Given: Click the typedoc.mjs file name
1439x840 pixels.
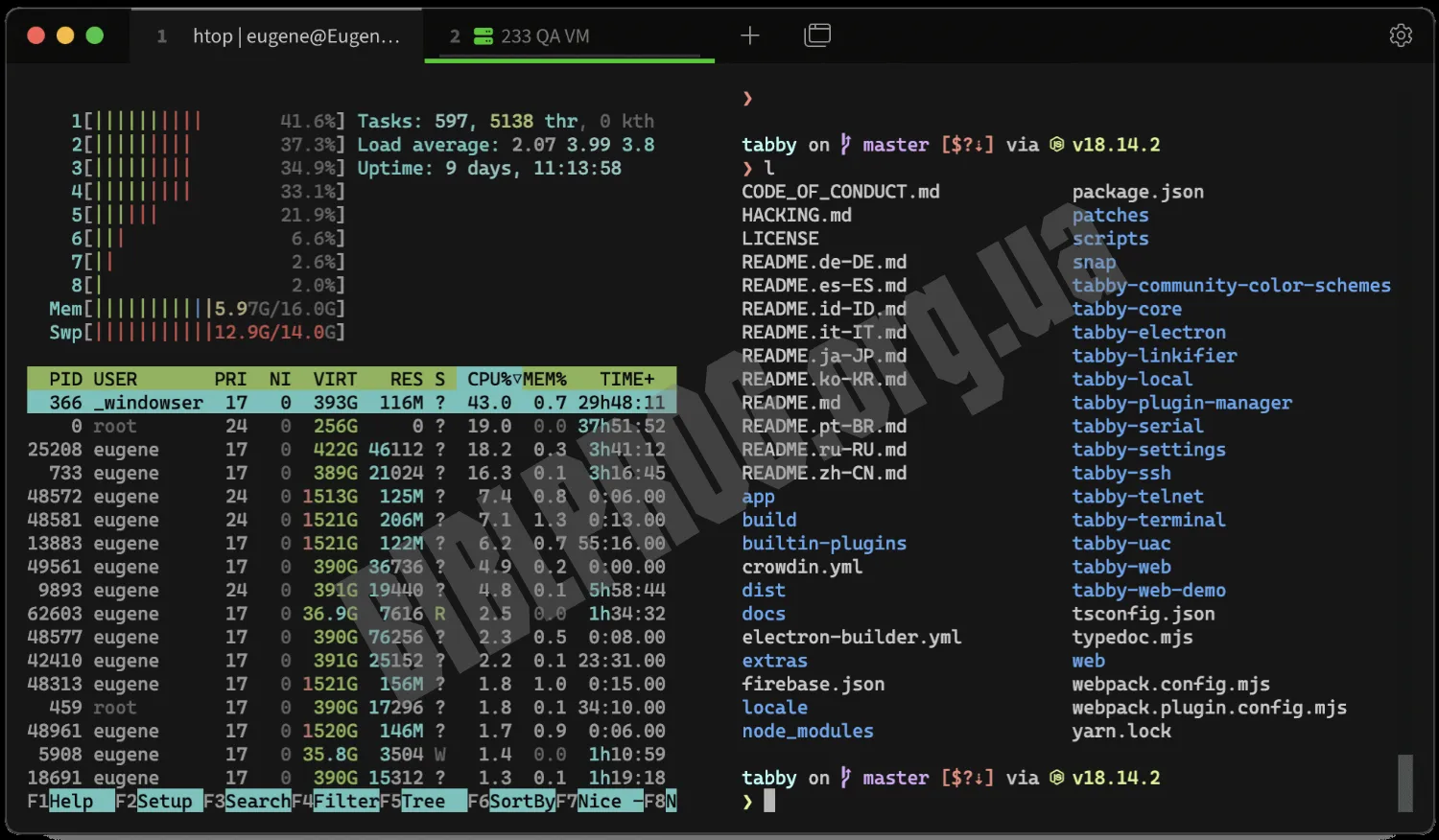Looking at the screenshot, I should pyautogui.click(x=1132, y=638).
